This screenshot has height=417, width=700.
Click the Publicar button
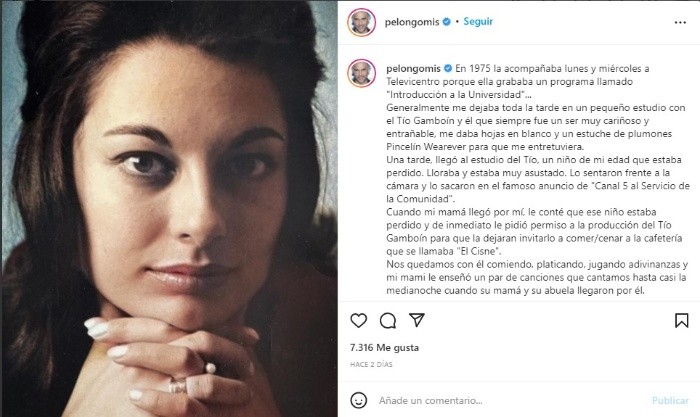click(670, 400)
